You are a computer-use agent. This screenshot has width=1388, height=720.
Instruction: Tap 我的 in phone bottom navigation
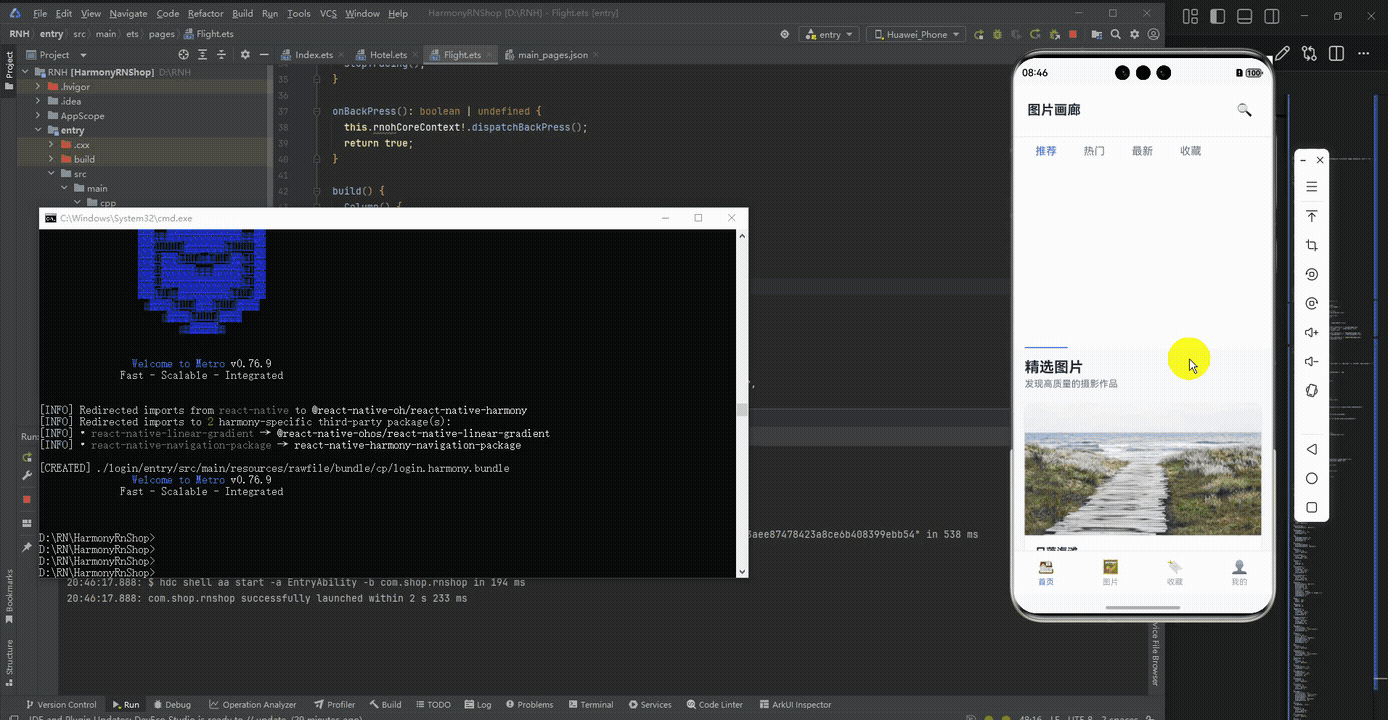coord(1239,573)
